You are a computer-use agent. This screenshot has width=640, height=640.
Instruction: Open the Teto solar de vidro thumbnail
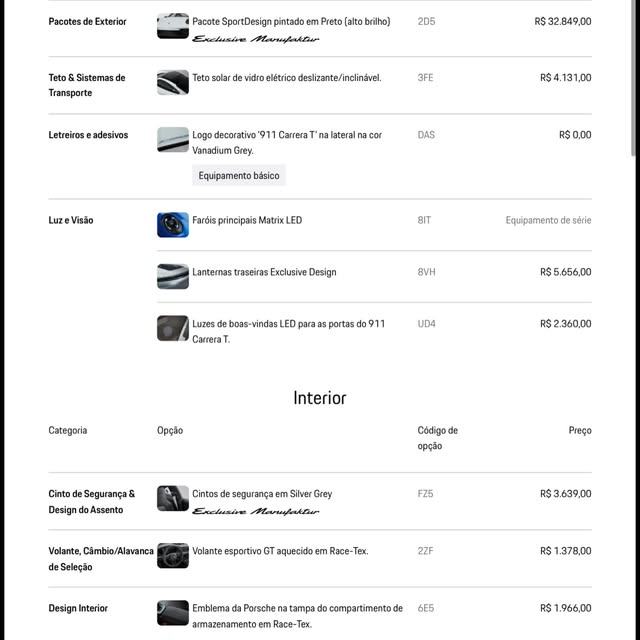click(x=173, y=82)
